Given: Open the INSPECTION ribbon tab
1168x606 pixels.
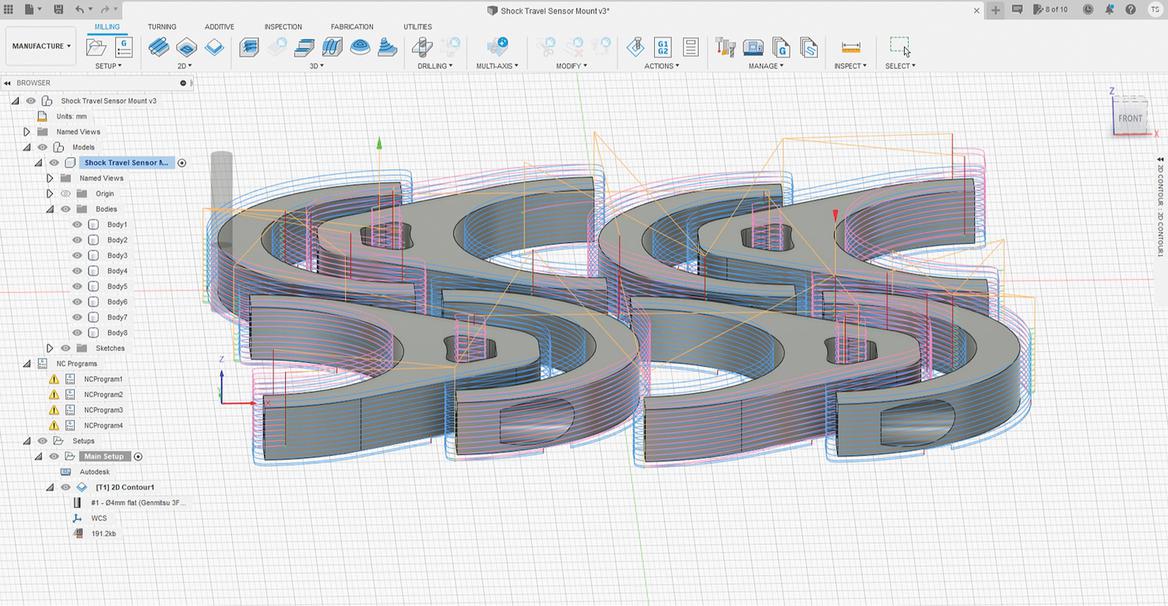Looking at the screenshot, I should pyautogui.click(x=283, y=27).
